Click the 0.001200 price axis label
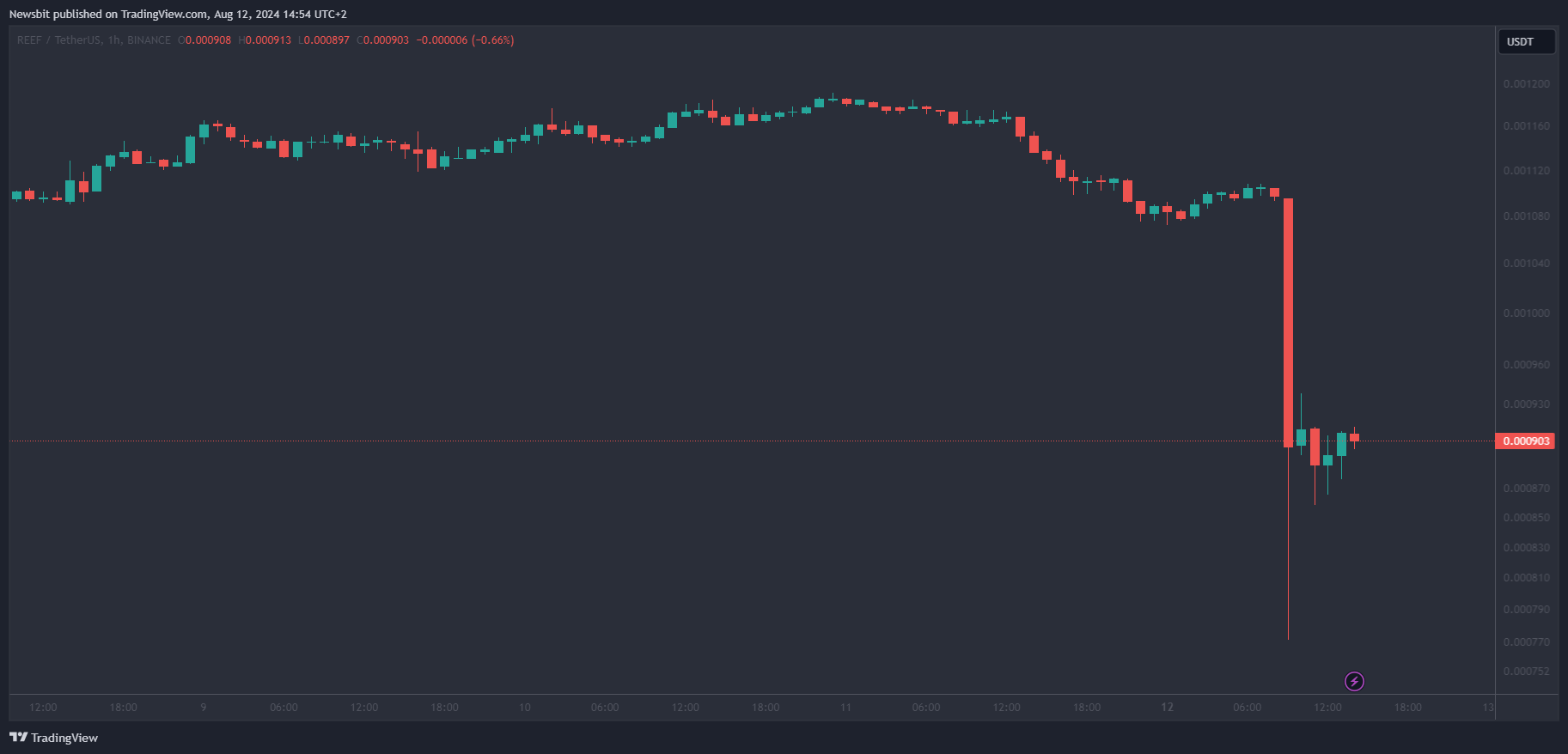 1527,84
